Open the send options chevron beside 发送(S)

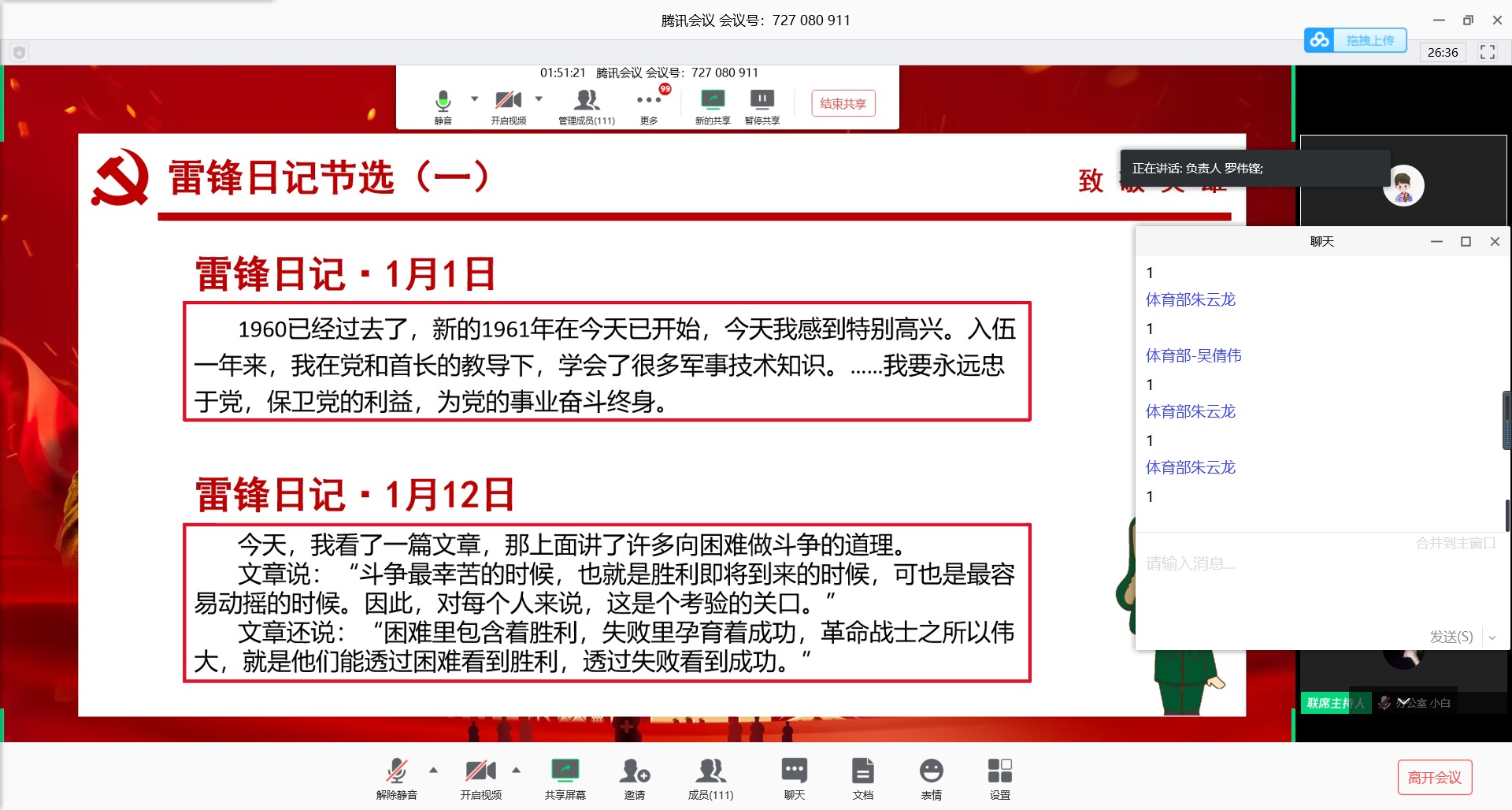1493,636
